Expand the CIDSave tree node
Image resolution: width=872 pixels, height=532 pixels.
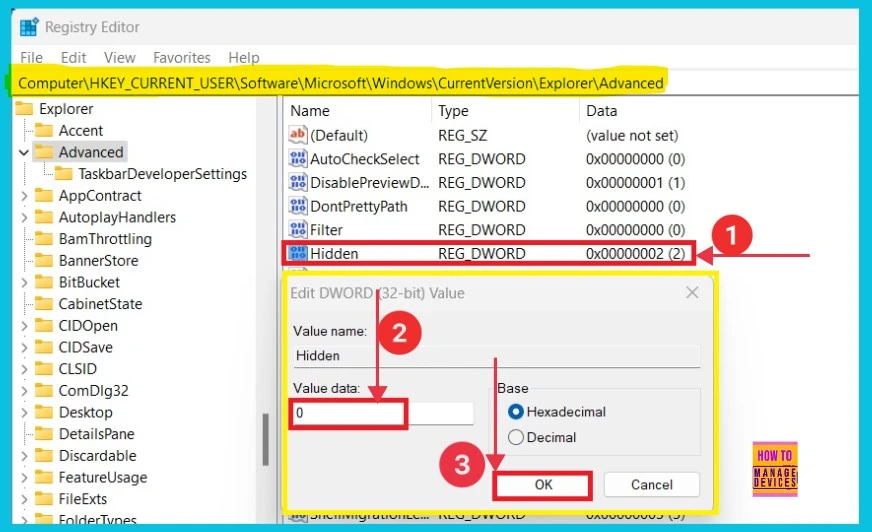[x=24, y=347]
